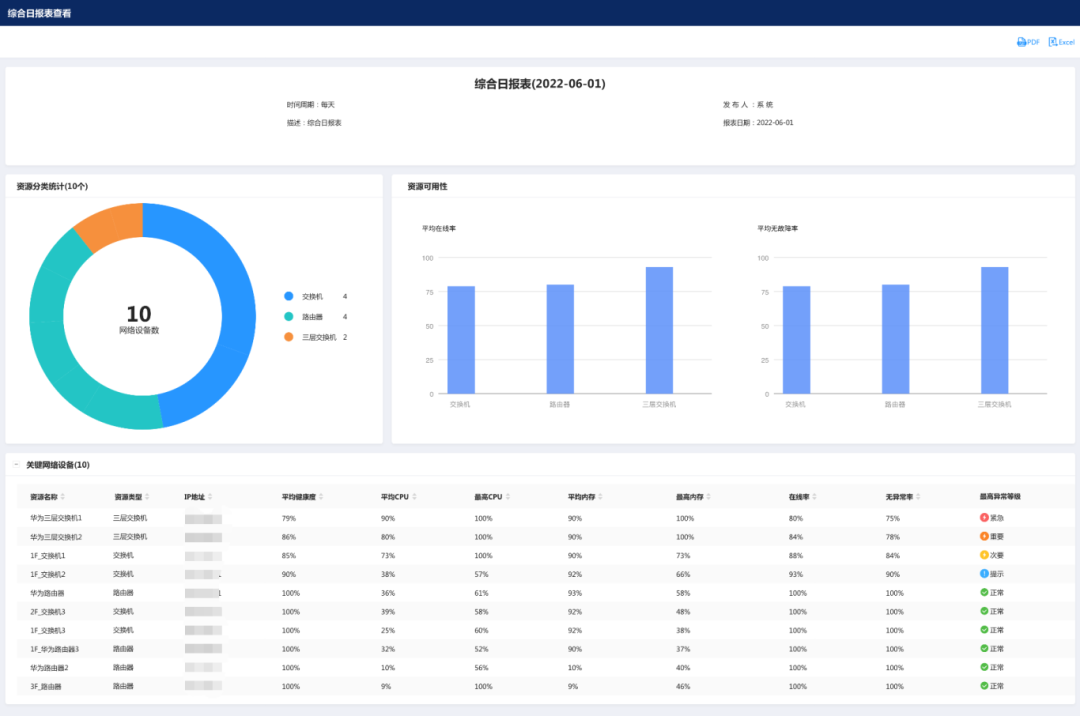Export the report to Excel

point(1061,42)
